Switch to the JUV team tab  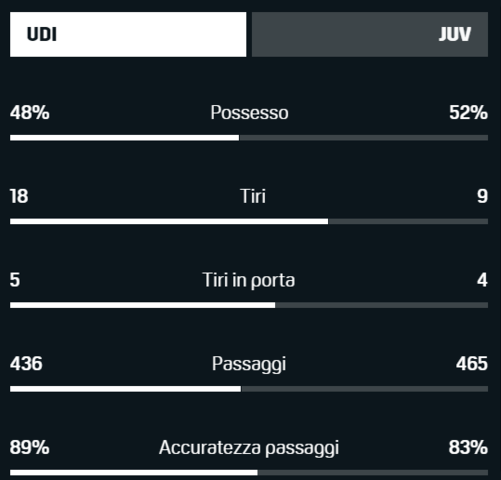(x=370, y=34)
